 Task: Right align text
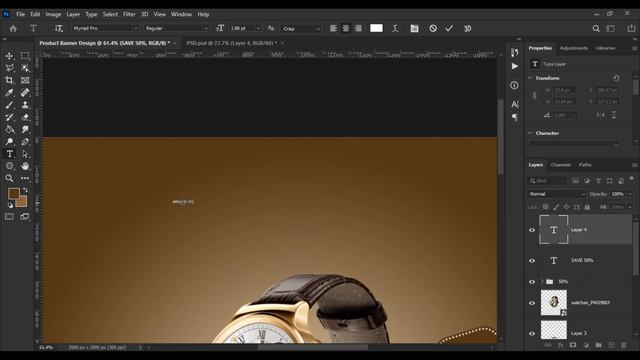click(x=358, y=28)
